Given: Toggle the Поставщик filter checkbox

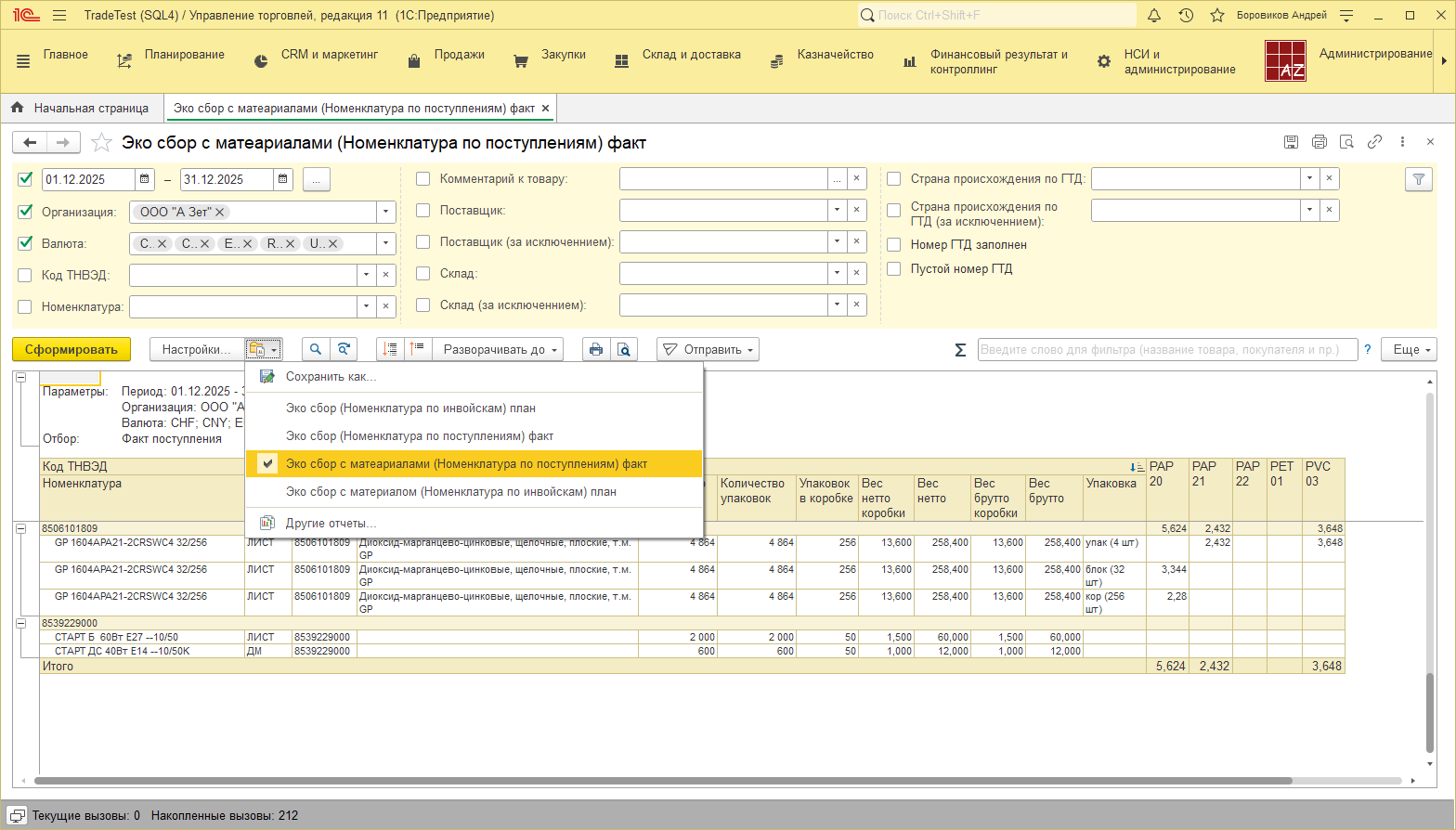Looking at the screenshot, I should tap(423, 211).
